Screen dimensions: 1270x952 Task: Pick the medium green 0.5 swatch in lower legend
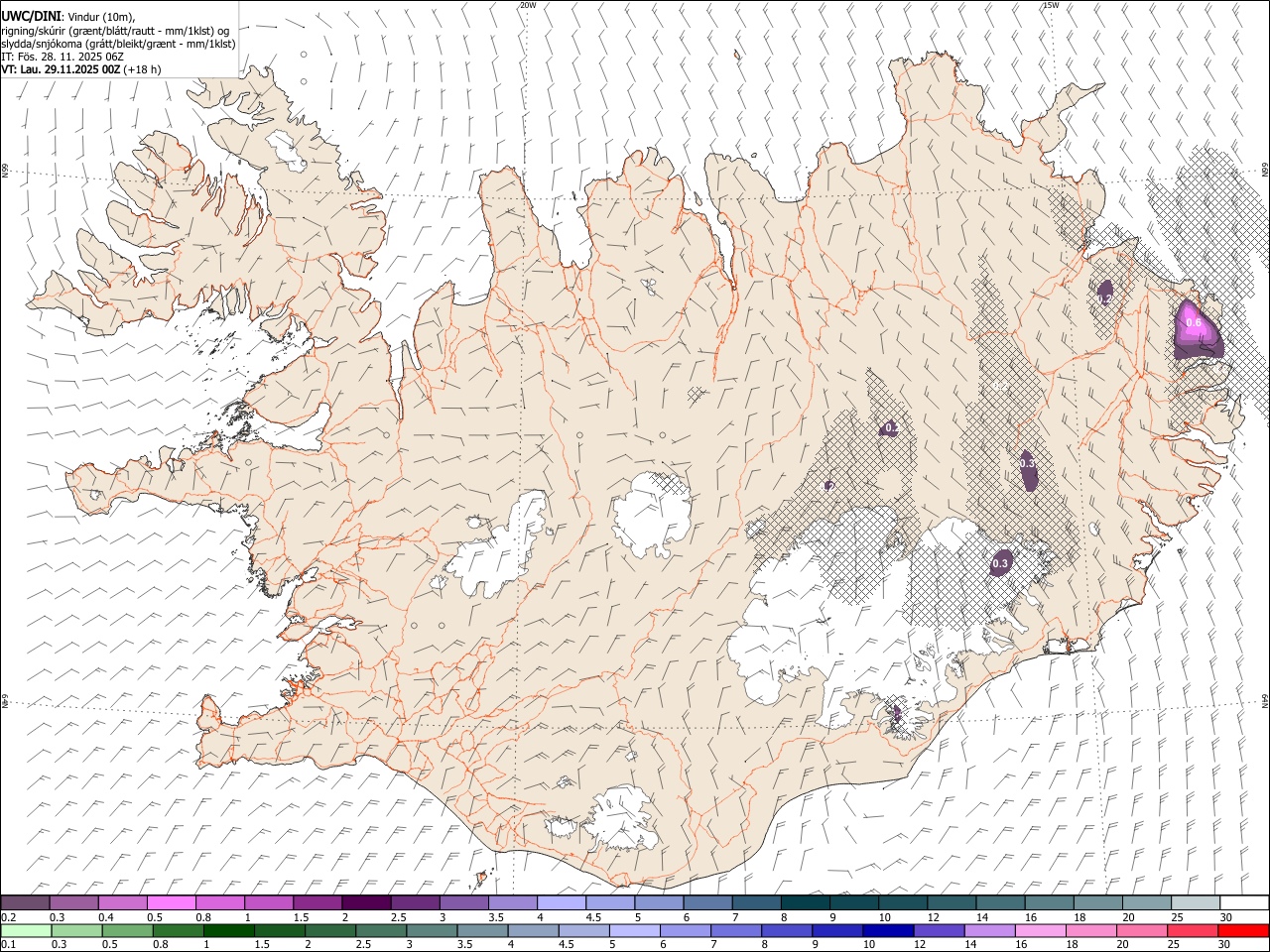coord(128,931)
